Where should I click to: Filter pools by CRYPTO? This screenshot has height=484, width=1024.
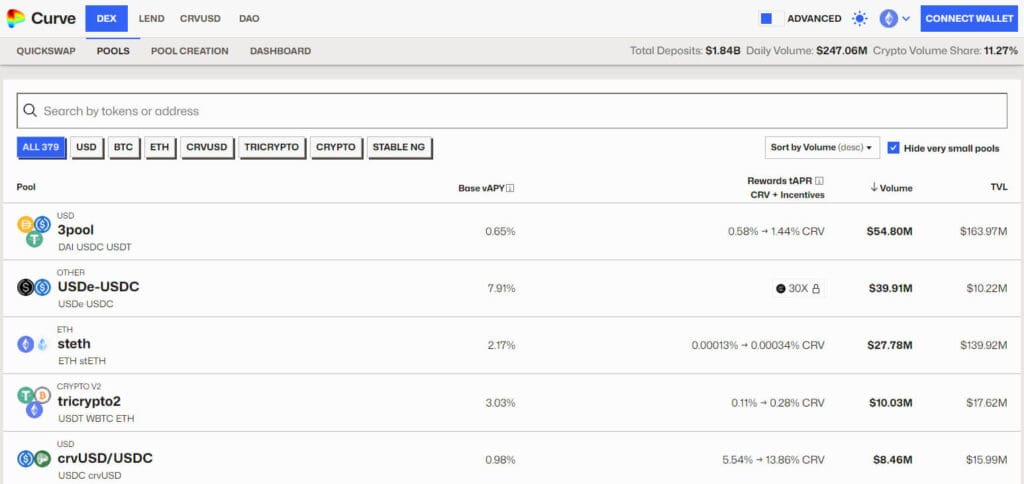point(336,148)
